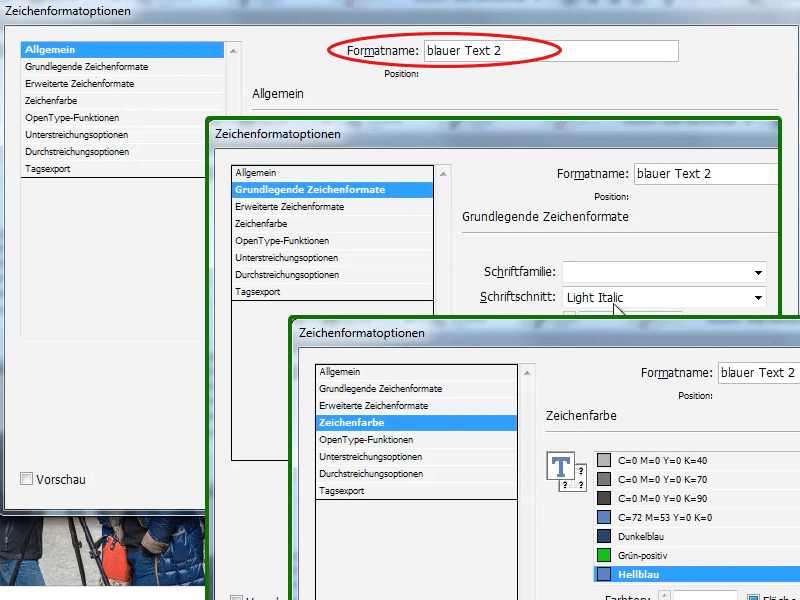Viewport: 800px width, 600px height.
Task: Open Grundlegende Zeichenformate in the rearmost dialog
Action: 122,67
